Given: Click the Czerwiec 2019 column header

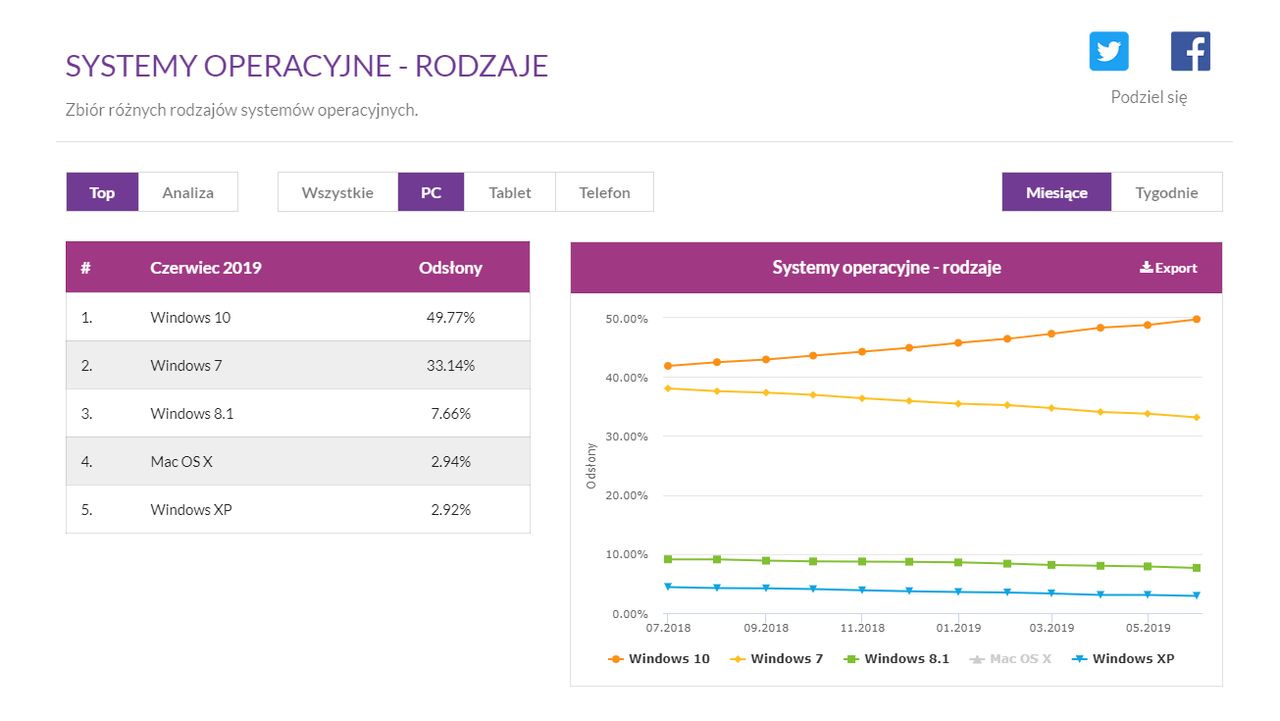Looking at the screenshot, I should (206, 268).
